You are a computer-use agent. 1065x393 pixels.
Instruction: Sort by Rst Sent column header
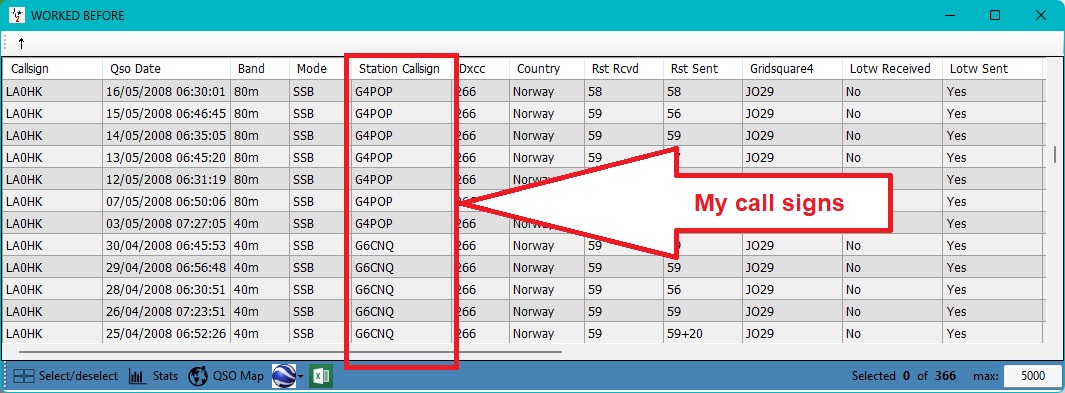pyautogui.click(x=702, y=69)
